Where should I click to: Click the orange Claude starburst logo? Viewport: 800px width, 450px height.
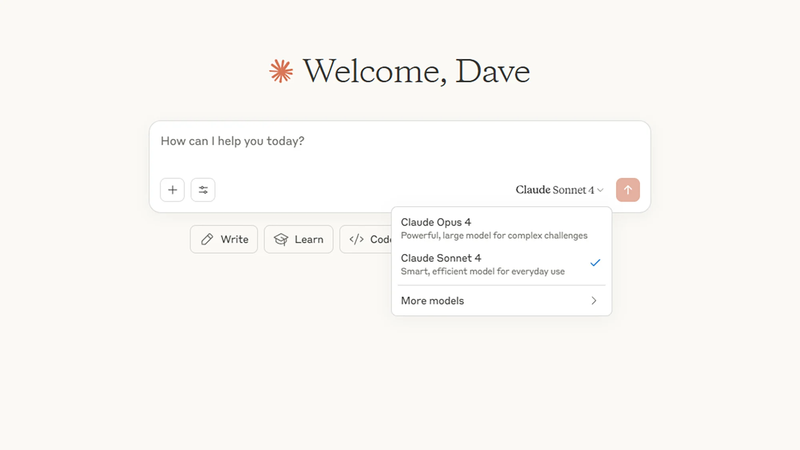click(281, 71)
